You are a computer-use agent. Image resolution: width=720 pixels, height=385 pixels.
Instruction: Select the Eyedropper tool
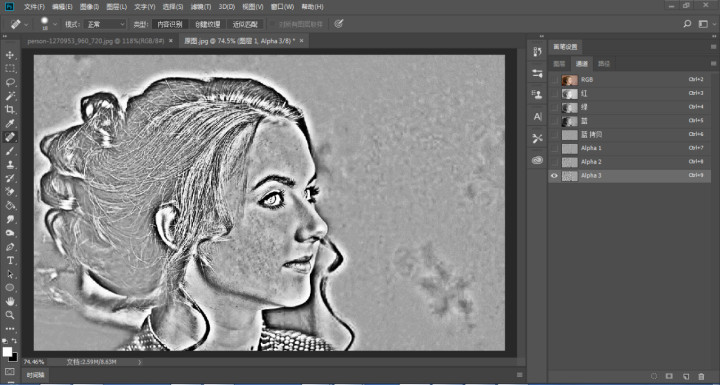pos(10,123)
